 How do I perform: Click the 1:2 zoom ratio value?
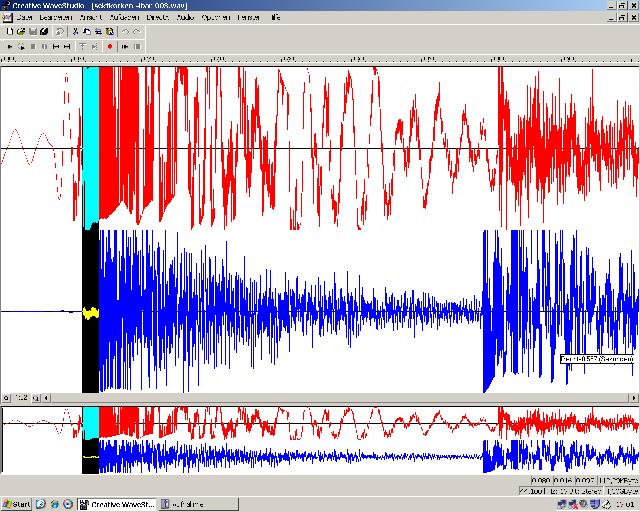(x=21, y=398)
